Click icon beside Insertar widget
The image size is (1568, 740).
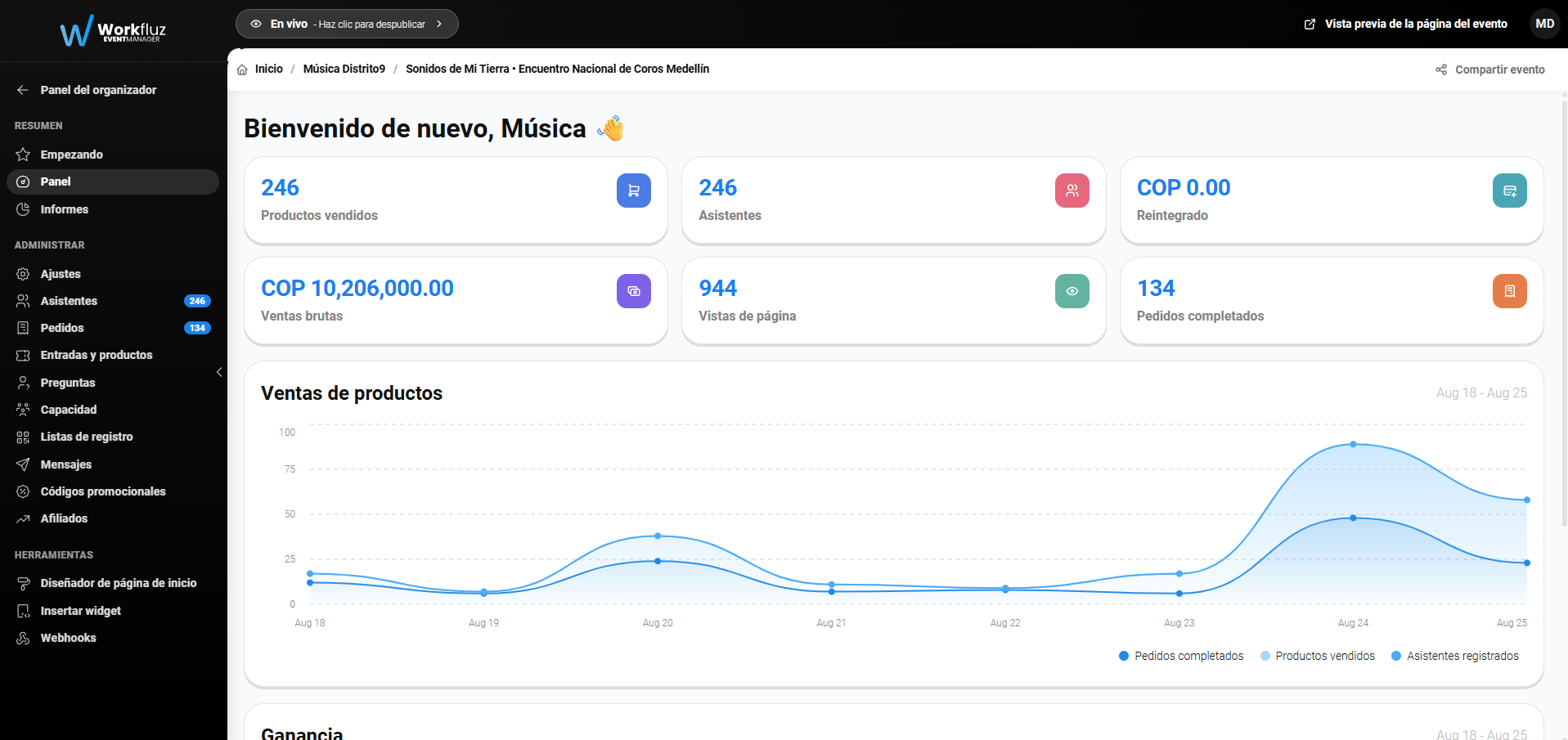click(x=23, y=611)
